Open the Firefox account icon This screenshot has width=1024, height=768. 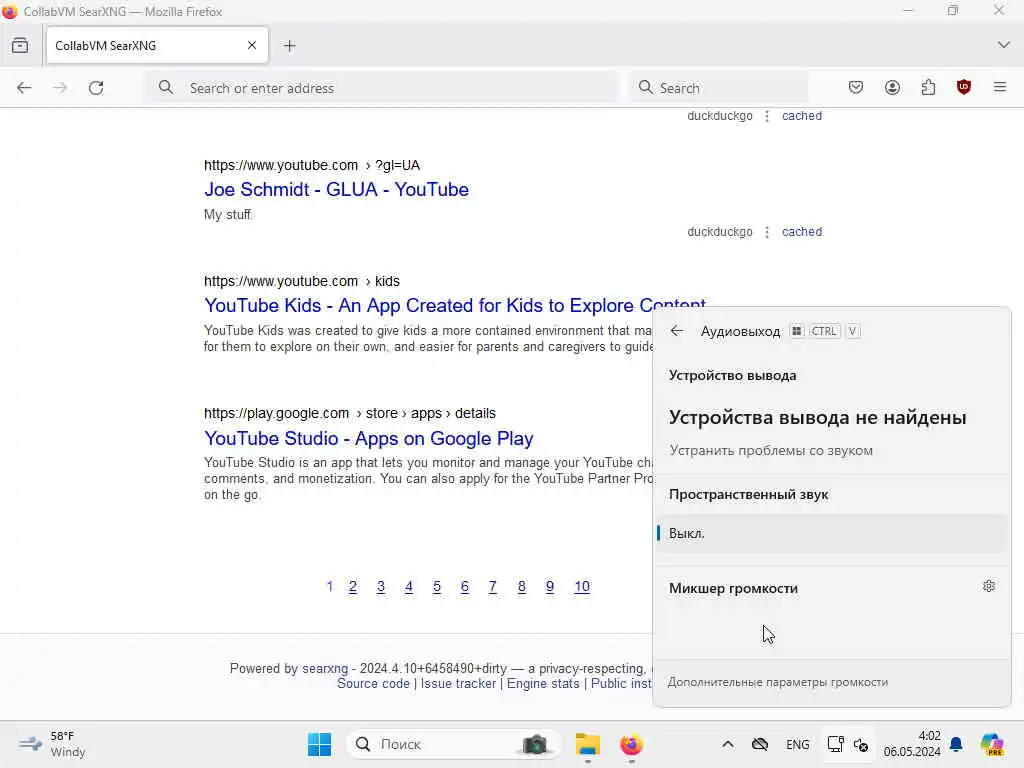tap(892, 88)
